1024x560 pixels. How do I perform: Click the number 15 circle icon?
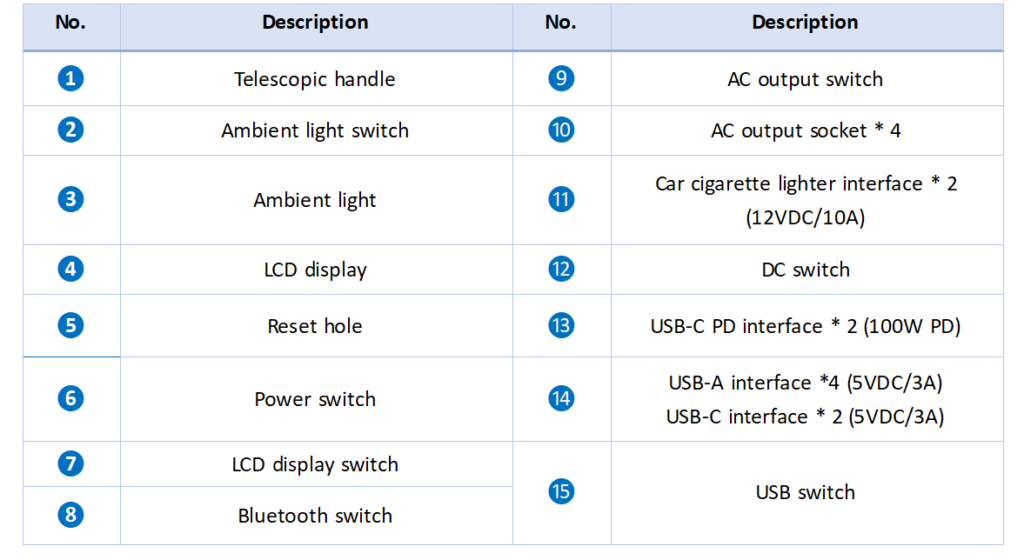(561, 491)
